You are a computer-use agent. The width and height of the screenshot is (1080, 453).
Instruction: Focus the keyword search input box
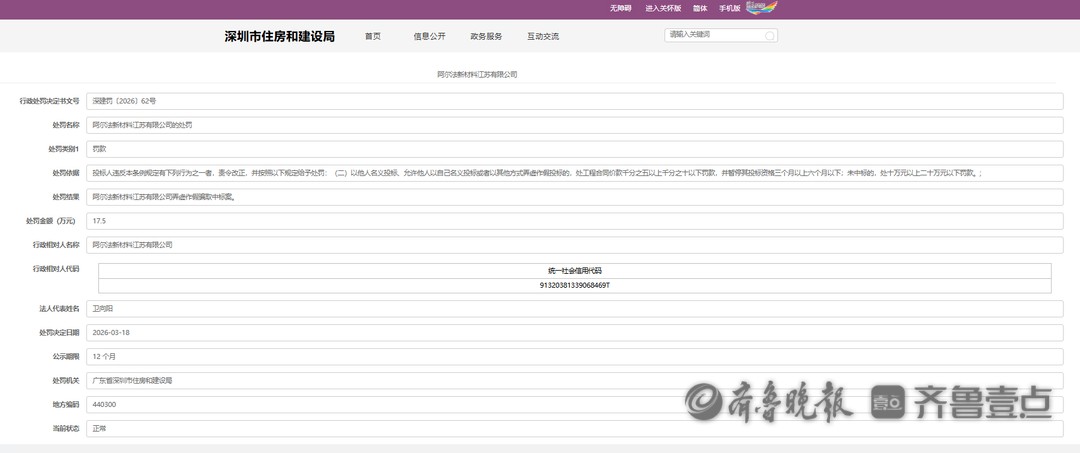coord(714,36)
